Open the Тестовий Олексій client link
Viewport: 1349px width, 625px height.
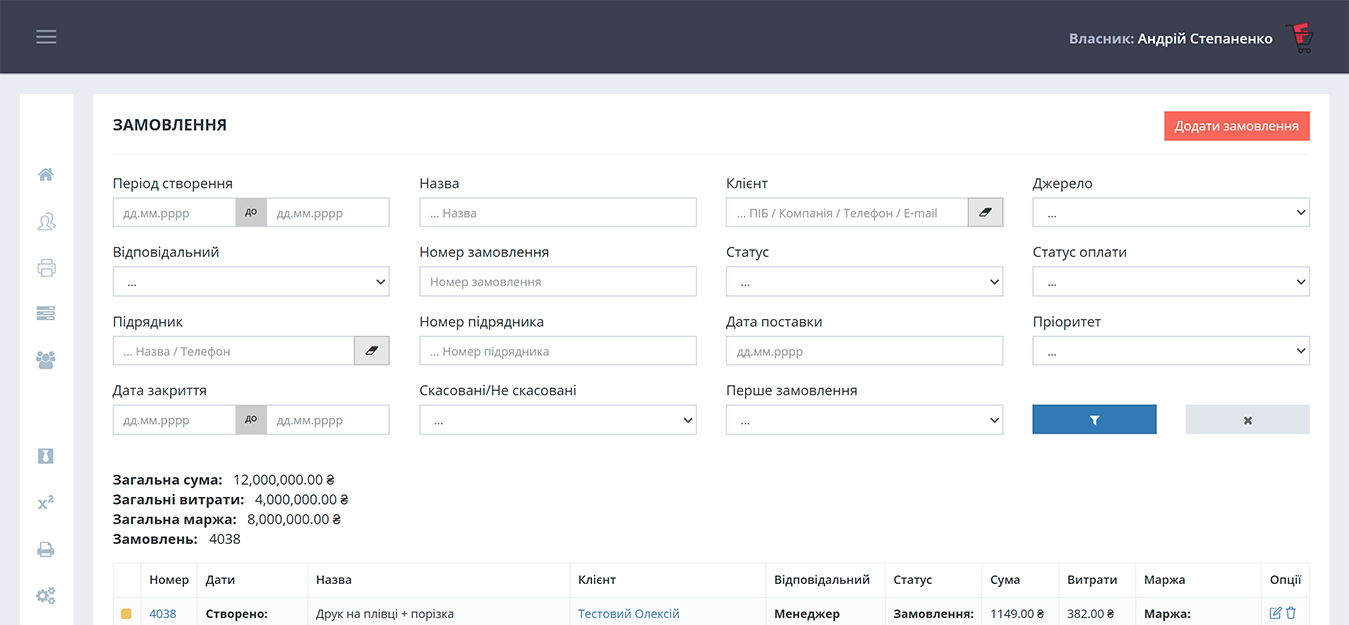pos(628,614)
